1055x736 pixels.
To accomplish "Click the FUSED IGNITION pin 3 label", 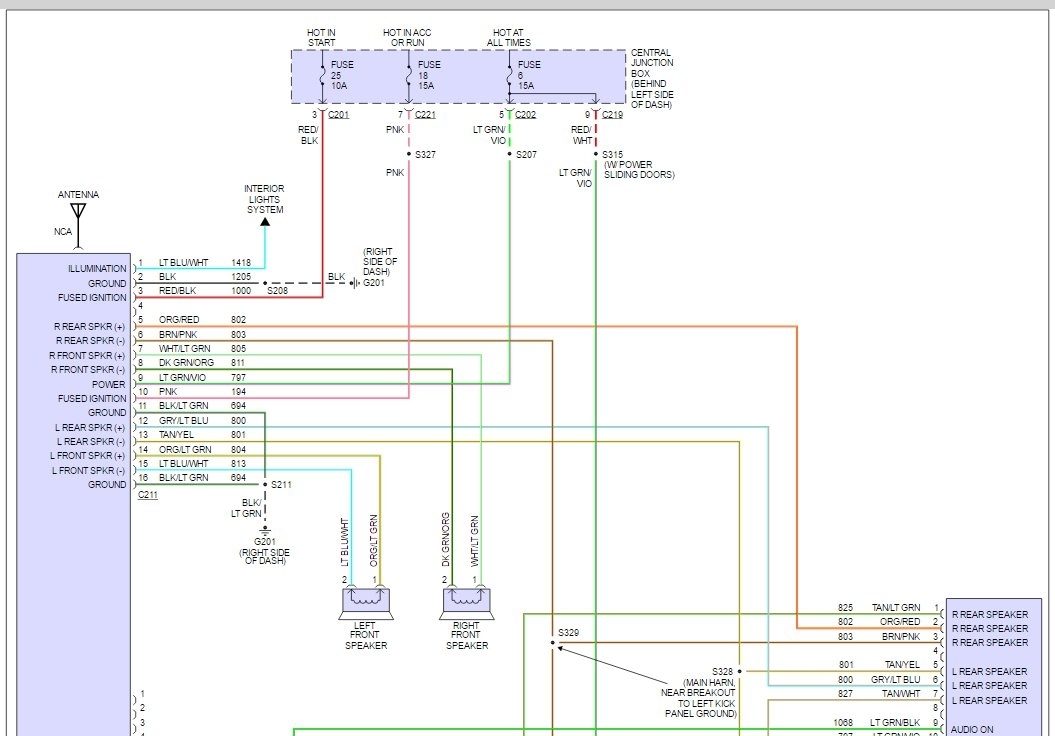I will (91, 298).
